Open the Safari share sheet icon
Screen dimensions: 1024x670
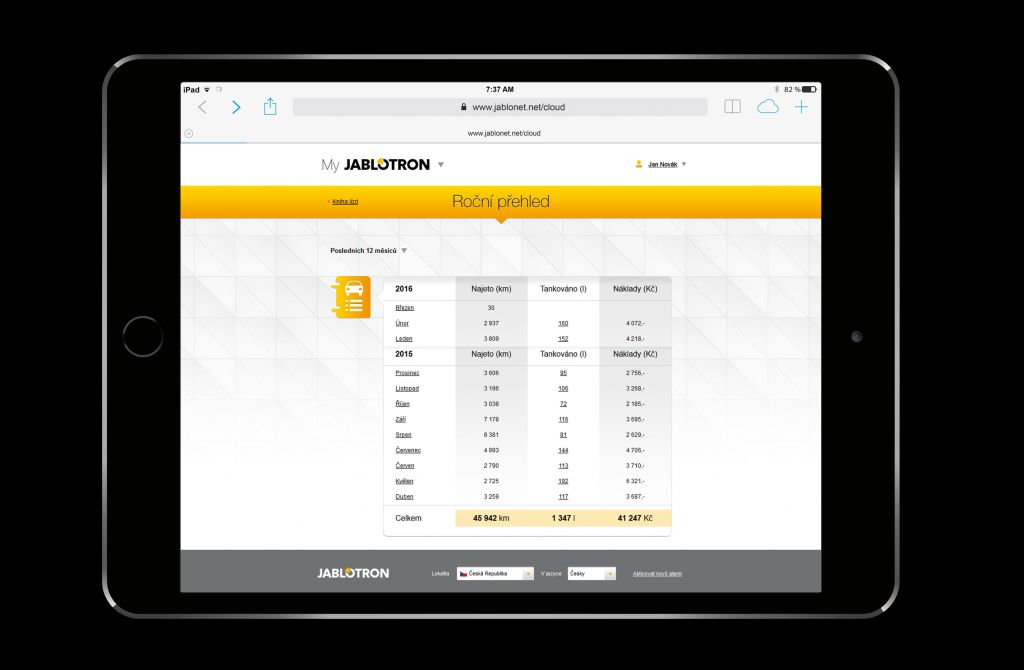(270, 106)
